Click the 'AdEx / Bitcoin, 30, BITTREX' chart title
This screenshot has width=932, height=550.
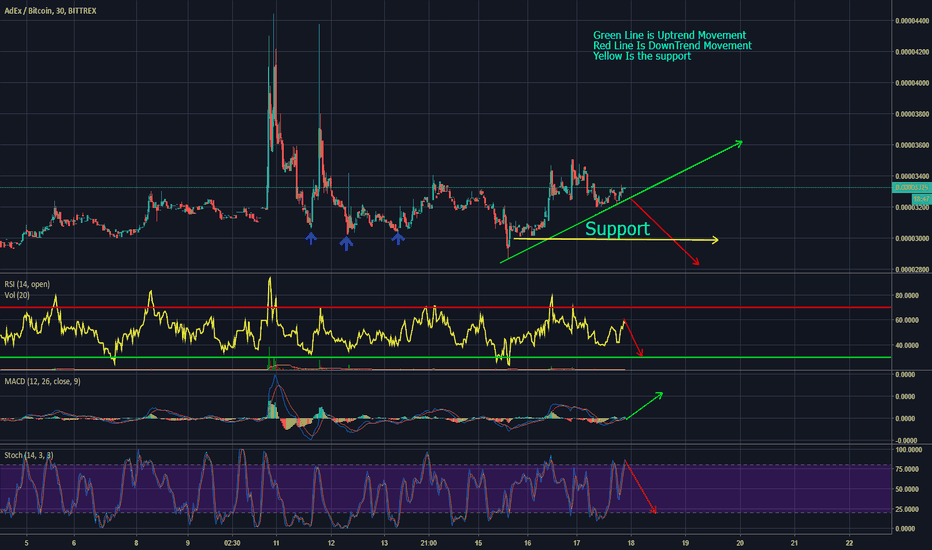(51, 11)
